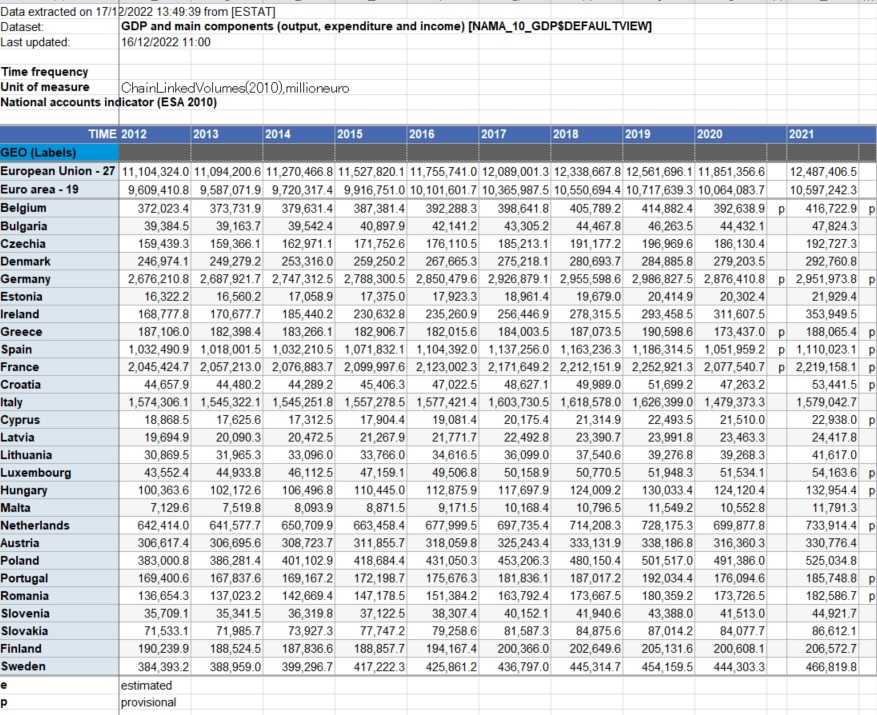The width and height of the screenshot is (877, 715).
Task: Click the 2012 column header cell
Action: click(154, 134)
